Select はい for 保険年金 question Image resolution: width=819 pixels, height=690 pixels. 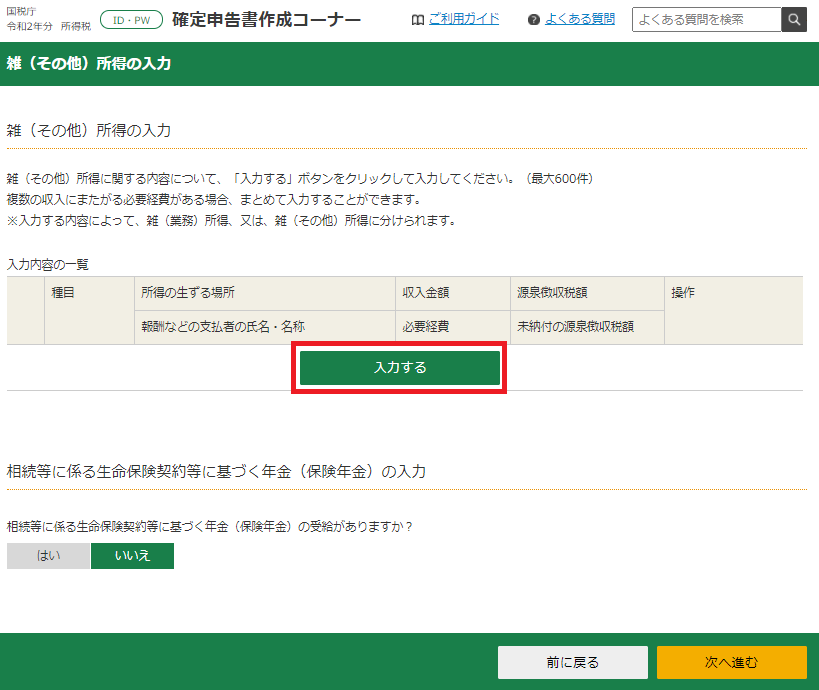(x=48, y=556)
